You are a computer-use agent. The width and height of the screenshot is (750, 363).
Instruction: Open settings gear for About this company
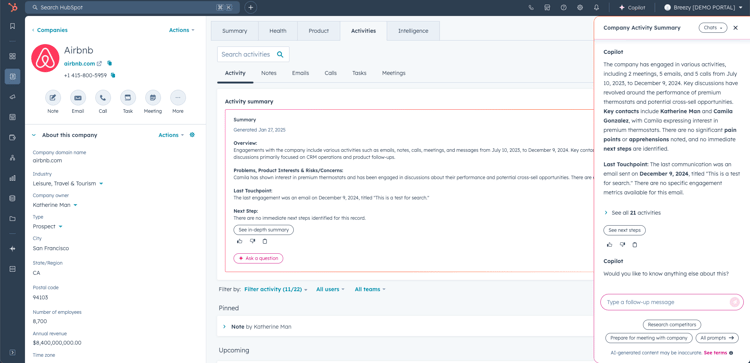click(192, 135)
